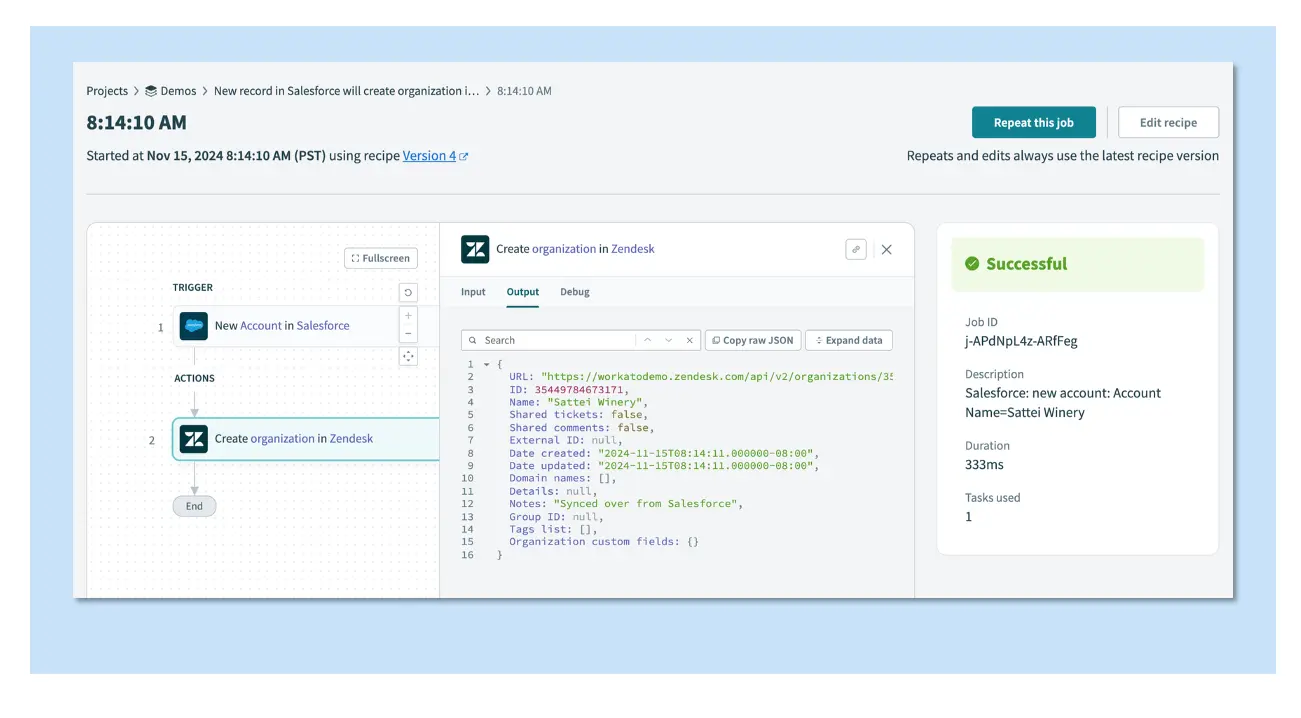Click the Edit recipe button
The image size is (1301, 718).
[x=1168, y=121]
